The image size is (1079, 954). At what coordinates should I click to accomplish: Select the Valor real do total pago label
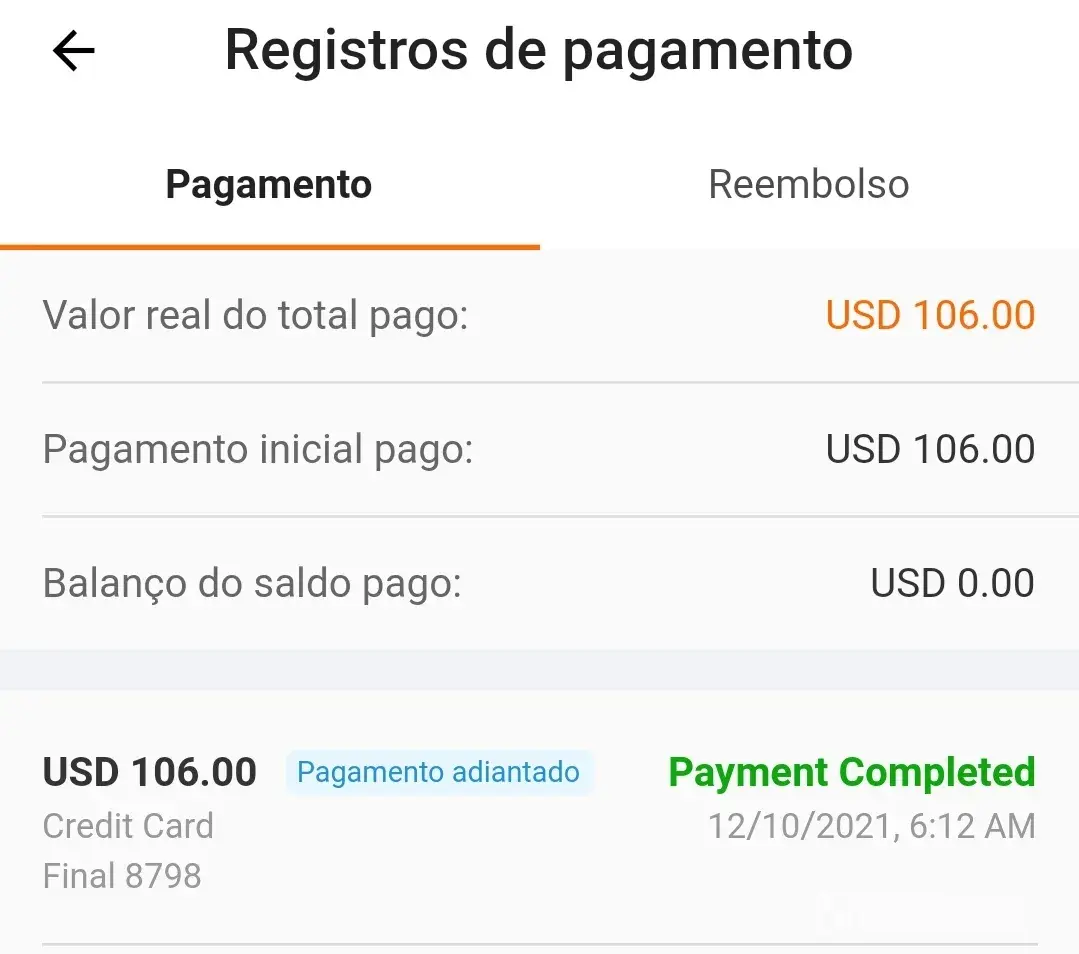point(255,316)
